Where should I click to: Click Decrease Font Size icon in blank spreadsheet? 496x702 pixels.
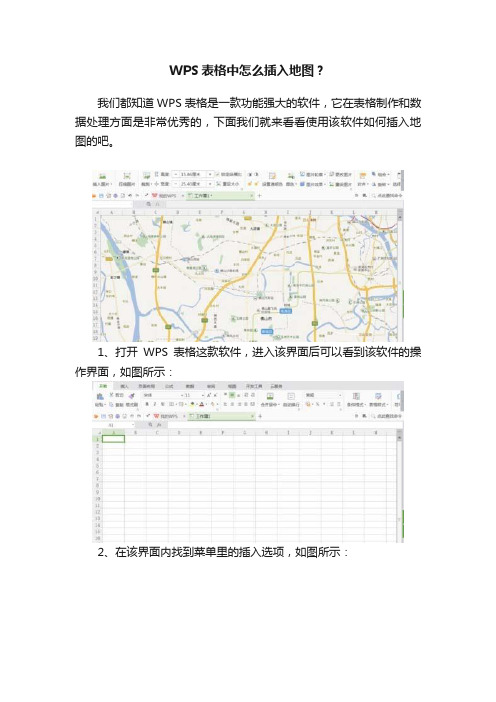(216, 395)
